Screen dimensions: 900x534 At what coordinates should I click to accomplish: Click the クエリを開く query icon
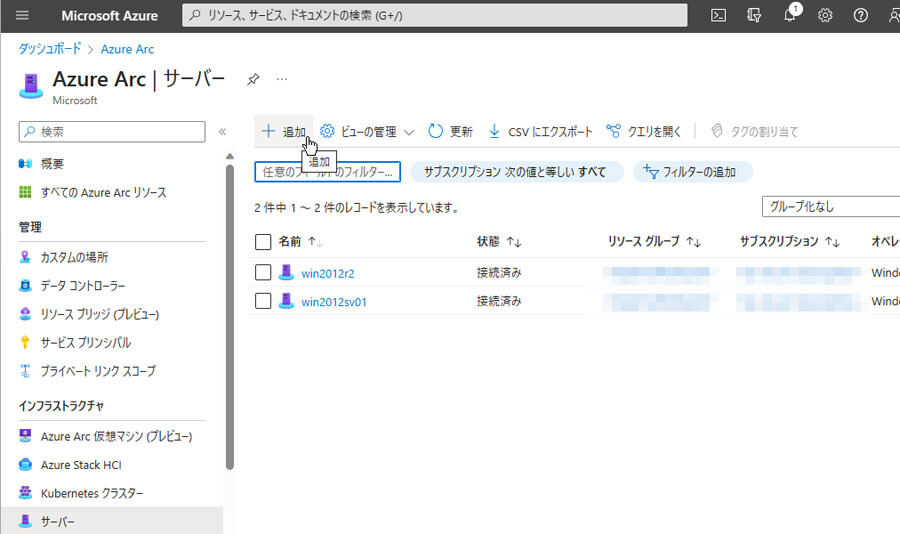click(614, 131)
